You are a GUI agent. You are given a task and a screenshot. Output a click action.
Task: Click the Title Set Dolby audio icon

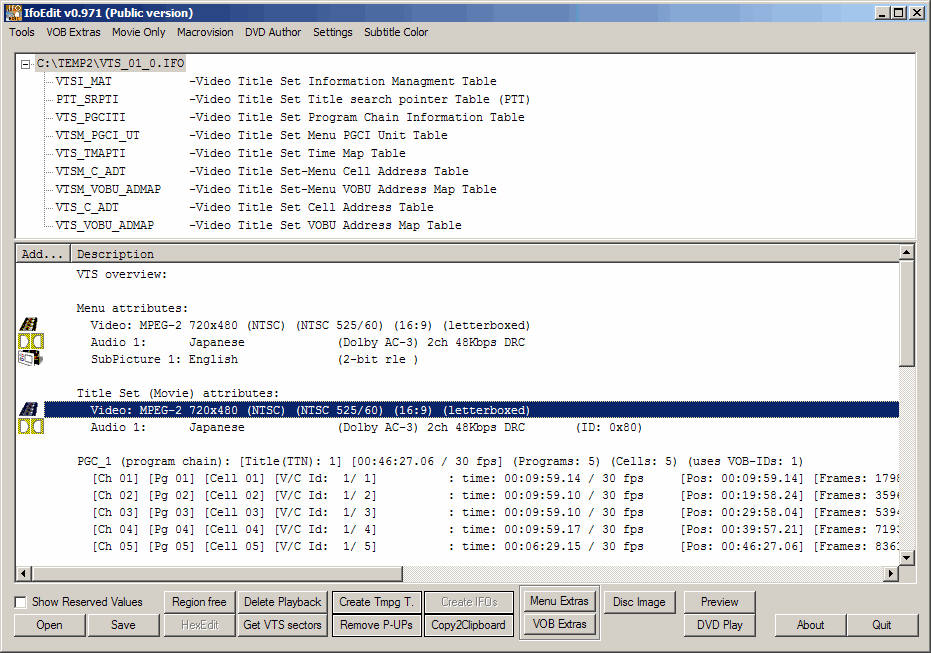(30, 427)
